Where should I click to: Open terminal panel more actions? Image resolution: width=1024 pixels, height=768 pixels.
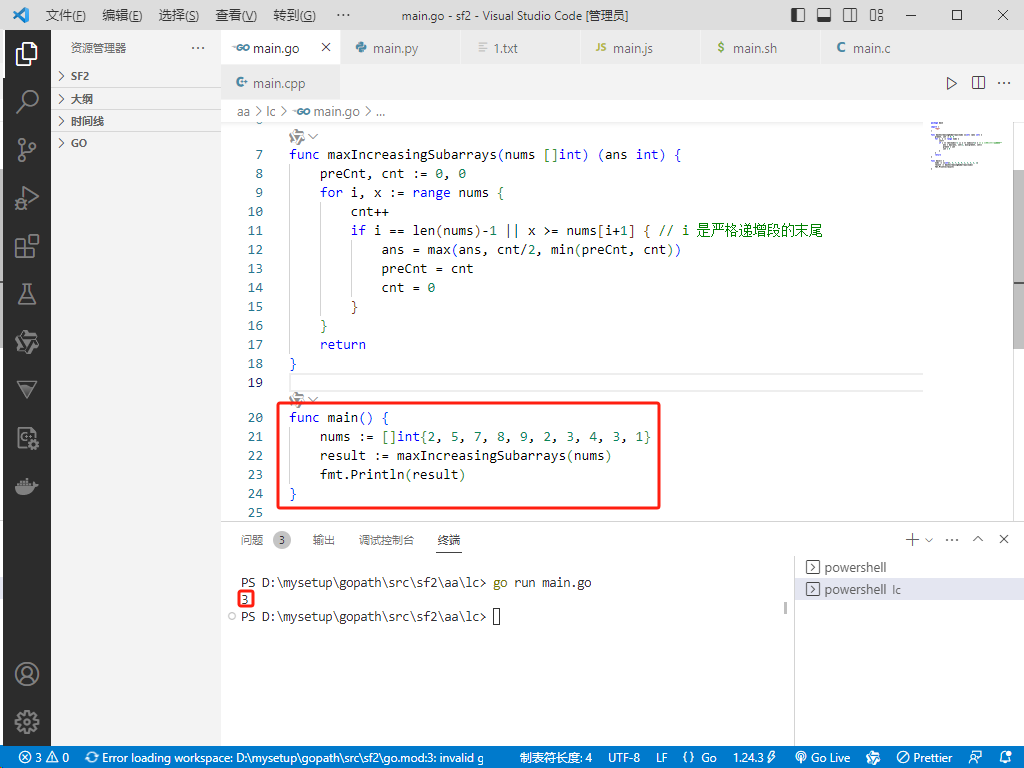pyautogui.click(x=952, y=539)
